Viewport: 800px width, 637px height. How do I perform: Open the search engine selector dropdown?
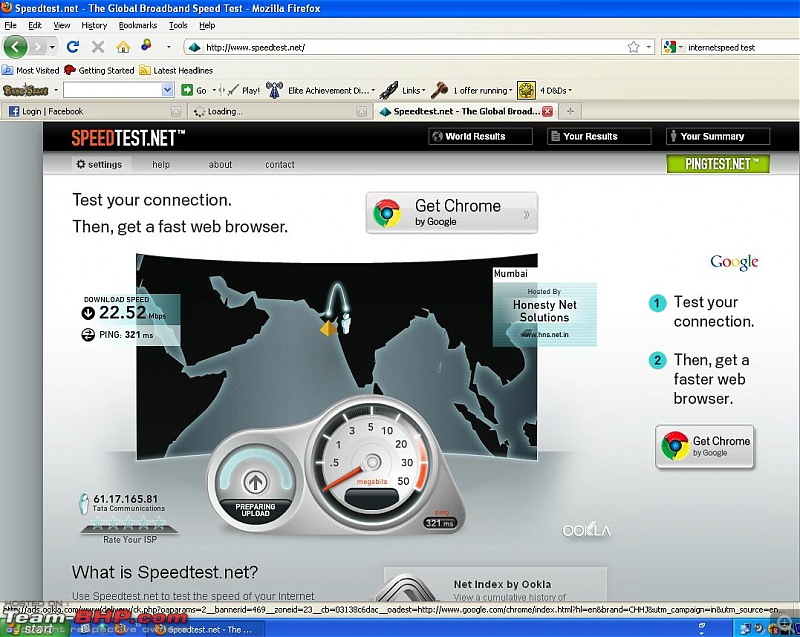[680, 47]
